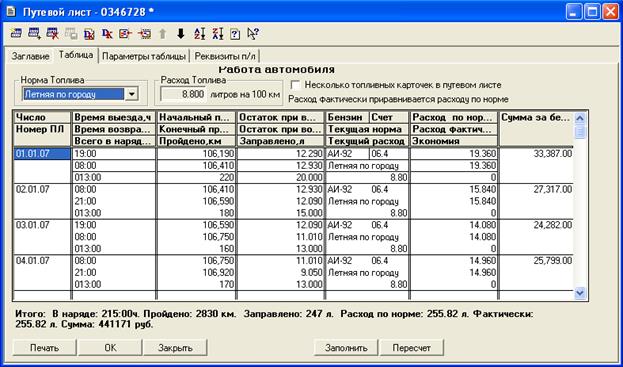Select the date cell 03.01.07
Viewport: 623px width, 367px height.
pos(42,225)
